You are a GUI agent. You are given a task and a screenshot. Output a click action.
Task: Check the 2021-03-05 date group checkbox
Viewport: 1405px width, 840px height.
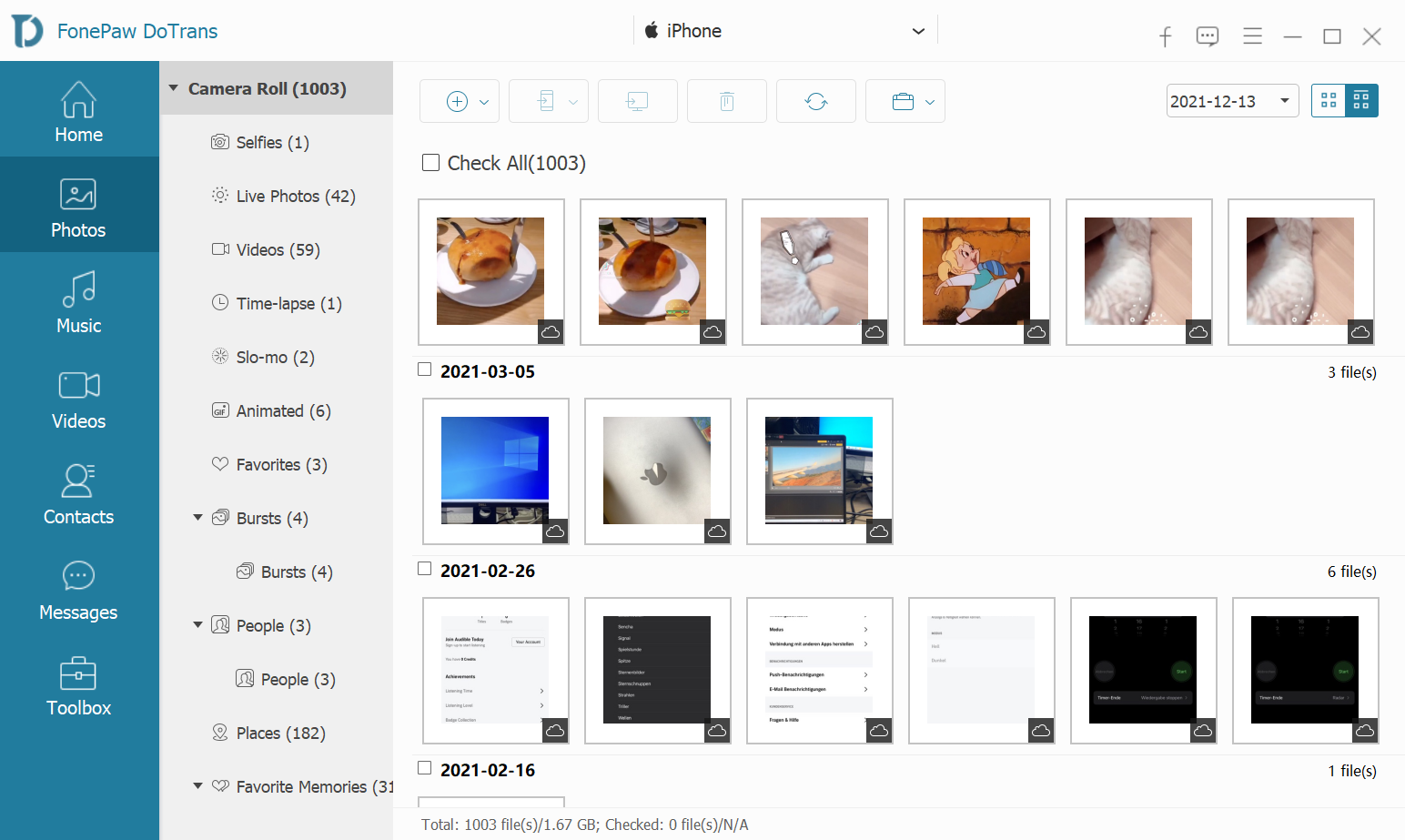point(425,369)
